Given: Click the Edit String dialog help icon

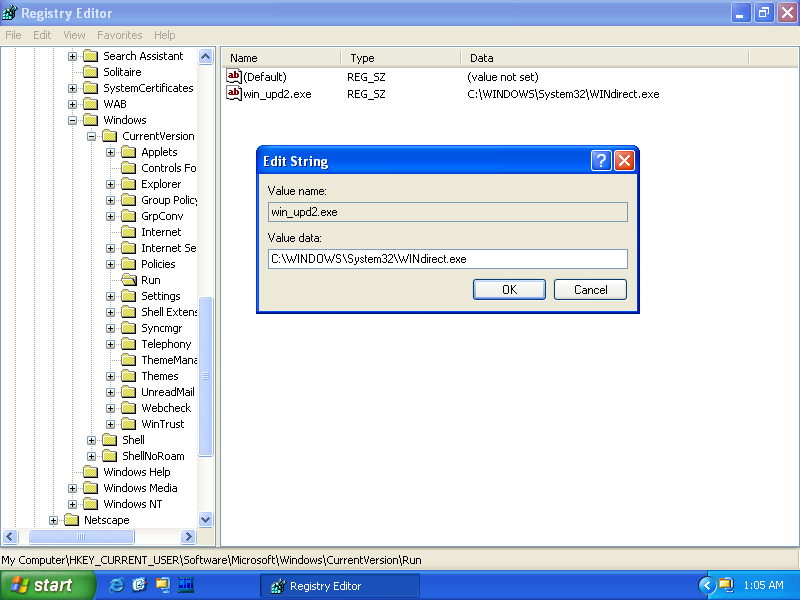Looking at the screenshot, I should pos(601,161).
